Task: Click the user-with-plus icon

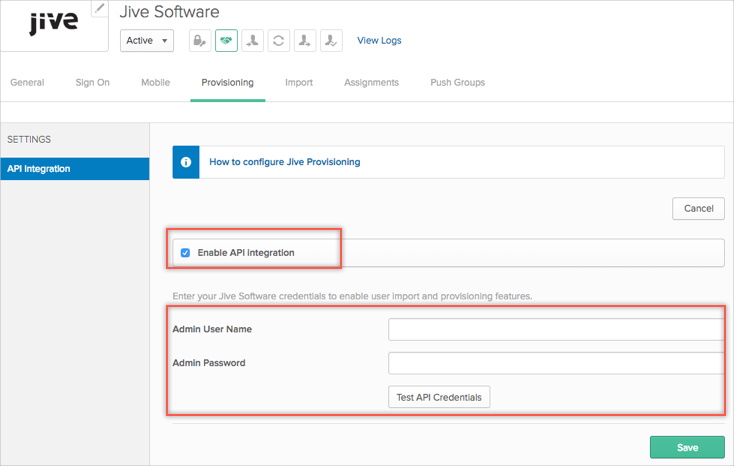Action: [305, 41]
